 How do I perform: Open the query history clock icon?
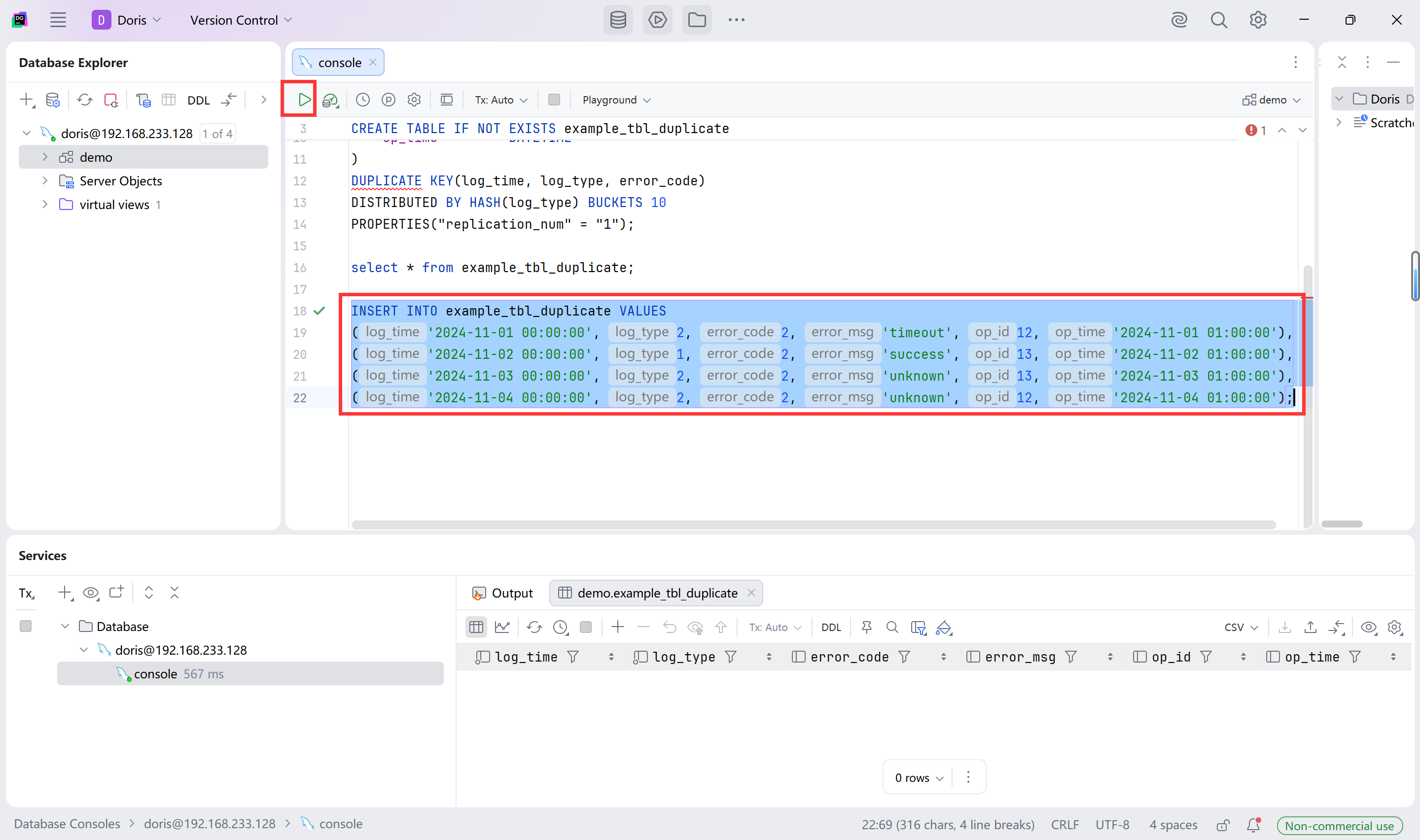[363, 100]
